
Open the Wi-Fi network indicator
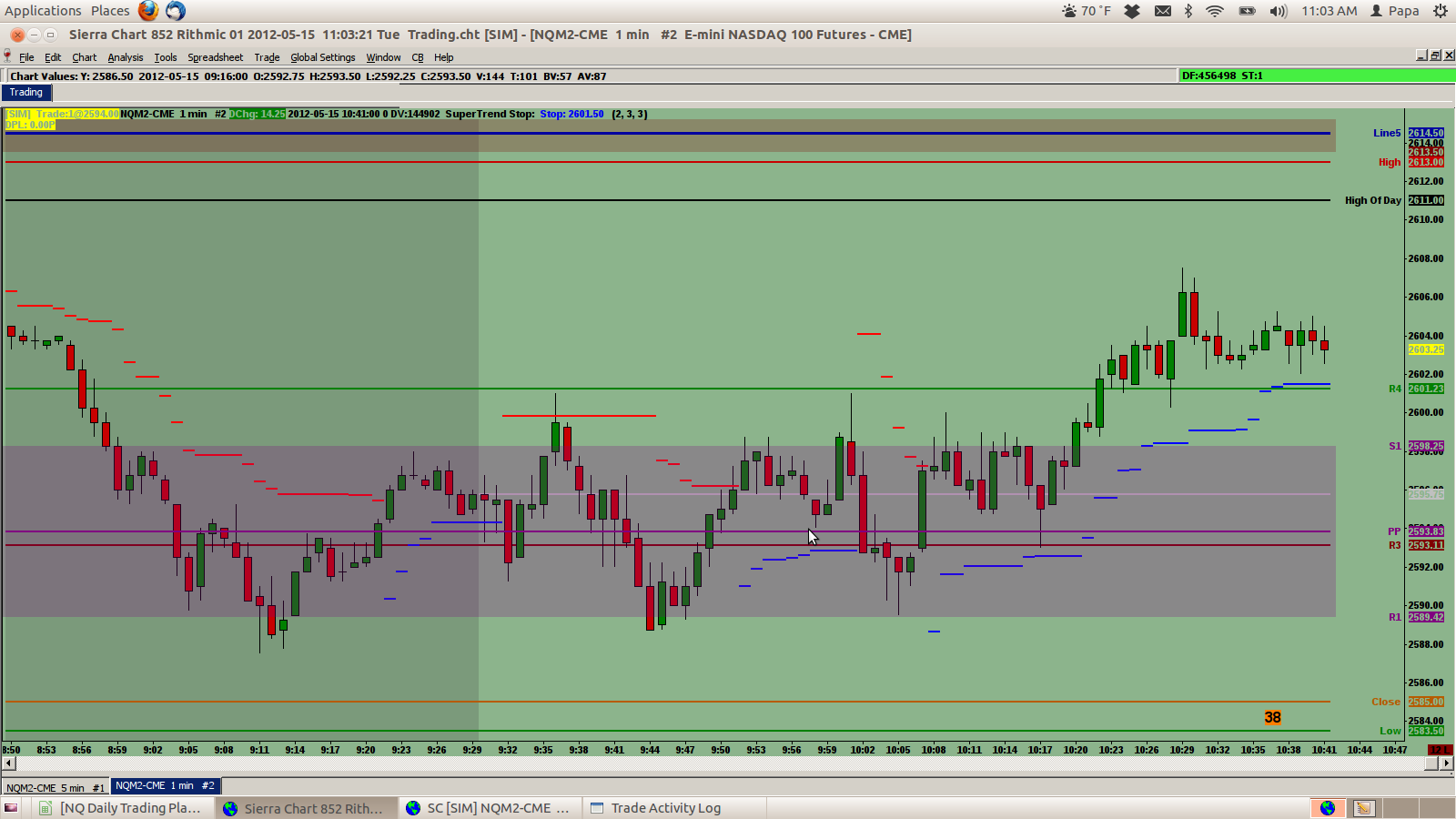[1215, 11]
